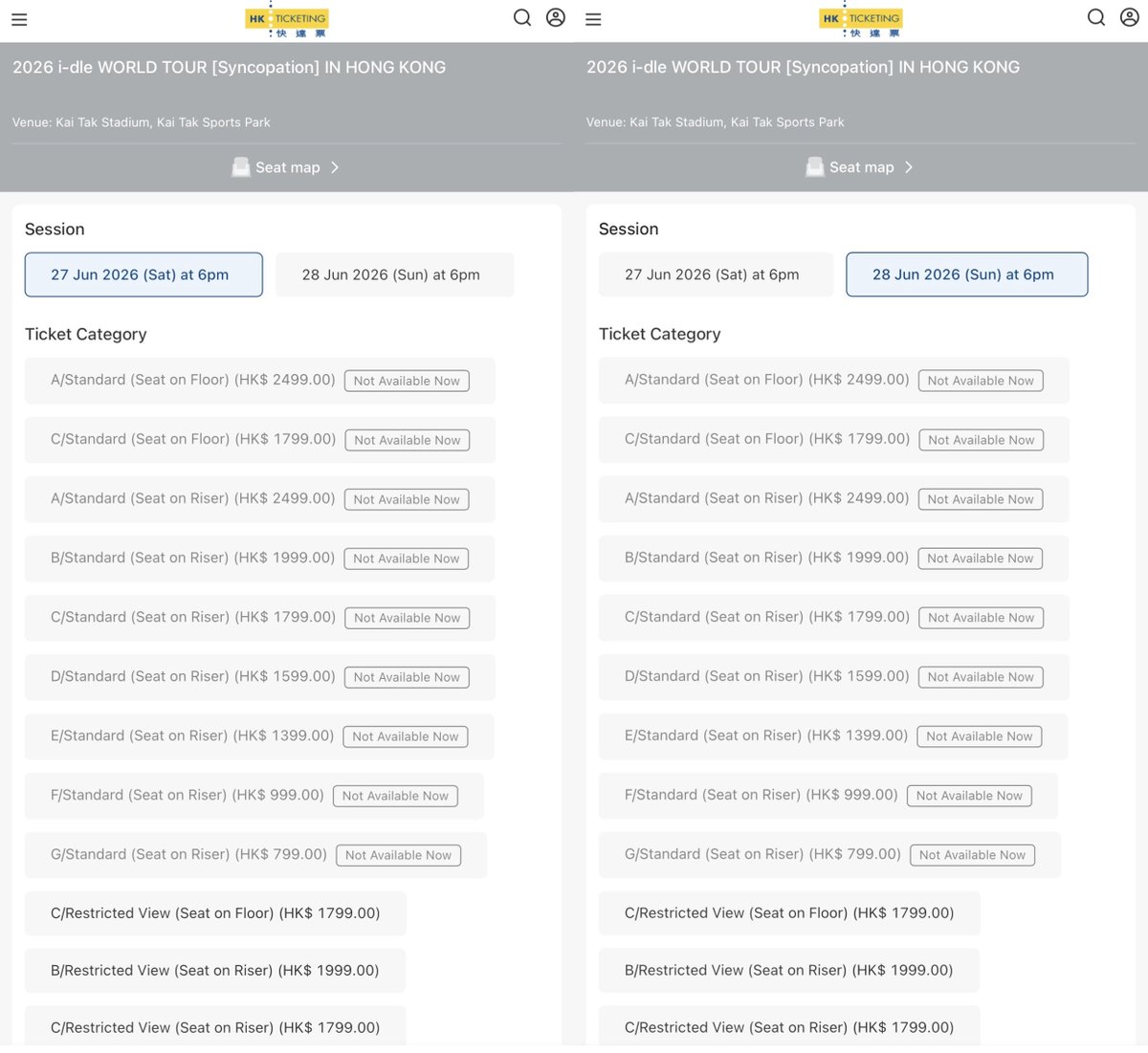
Task: Click C/Standard Seat on Riser text, left panel
Action: coord(193,617)
